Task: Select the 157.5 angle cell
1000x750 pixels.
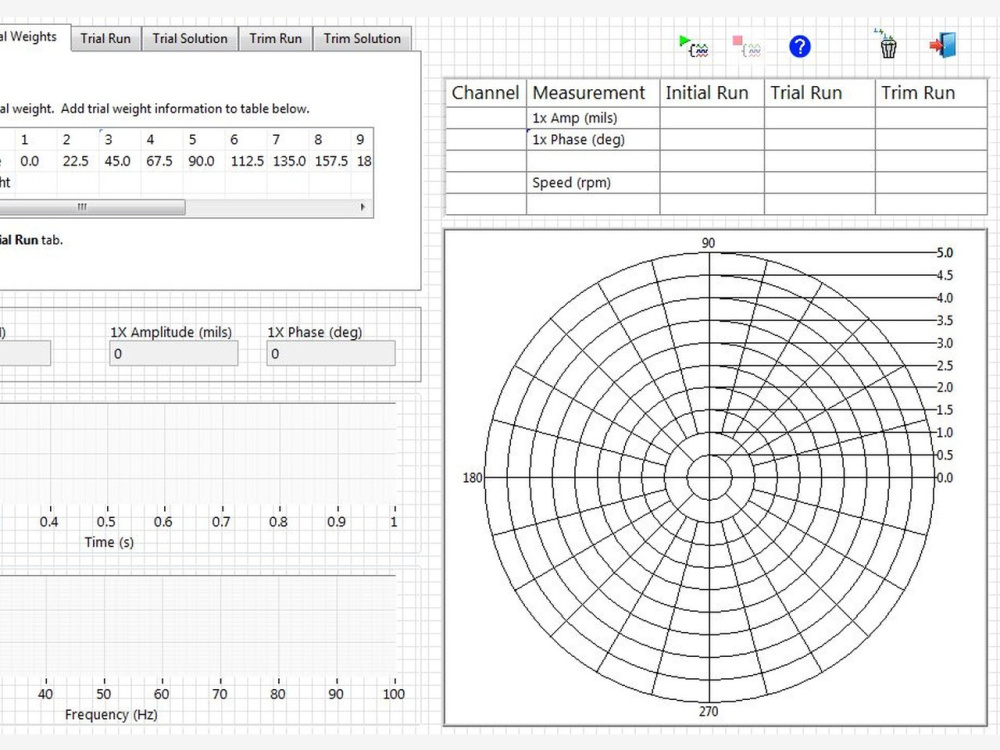Action: pyautogui.click(x=331, y=161)
